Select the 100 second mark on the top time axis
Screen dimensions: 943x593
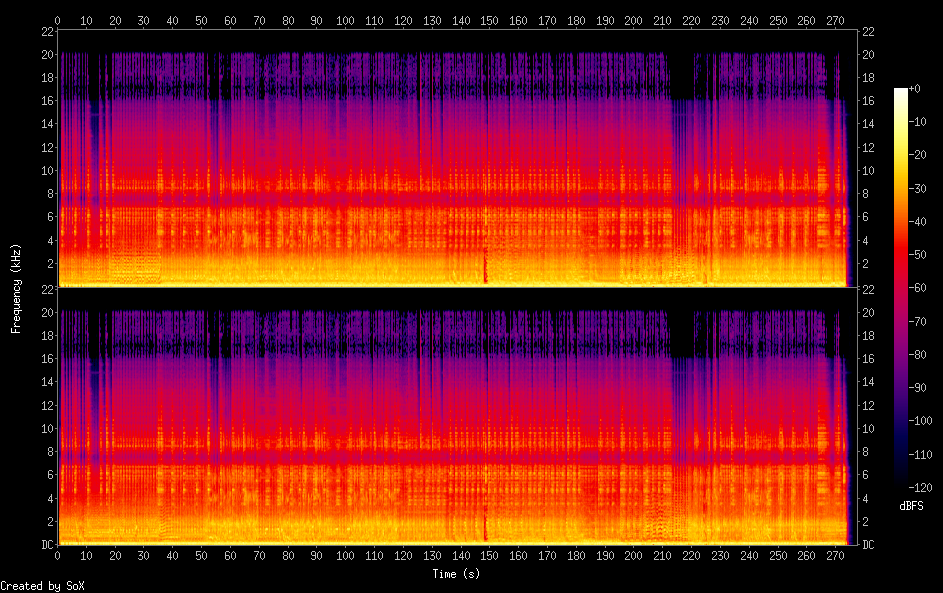click(345, 20)
